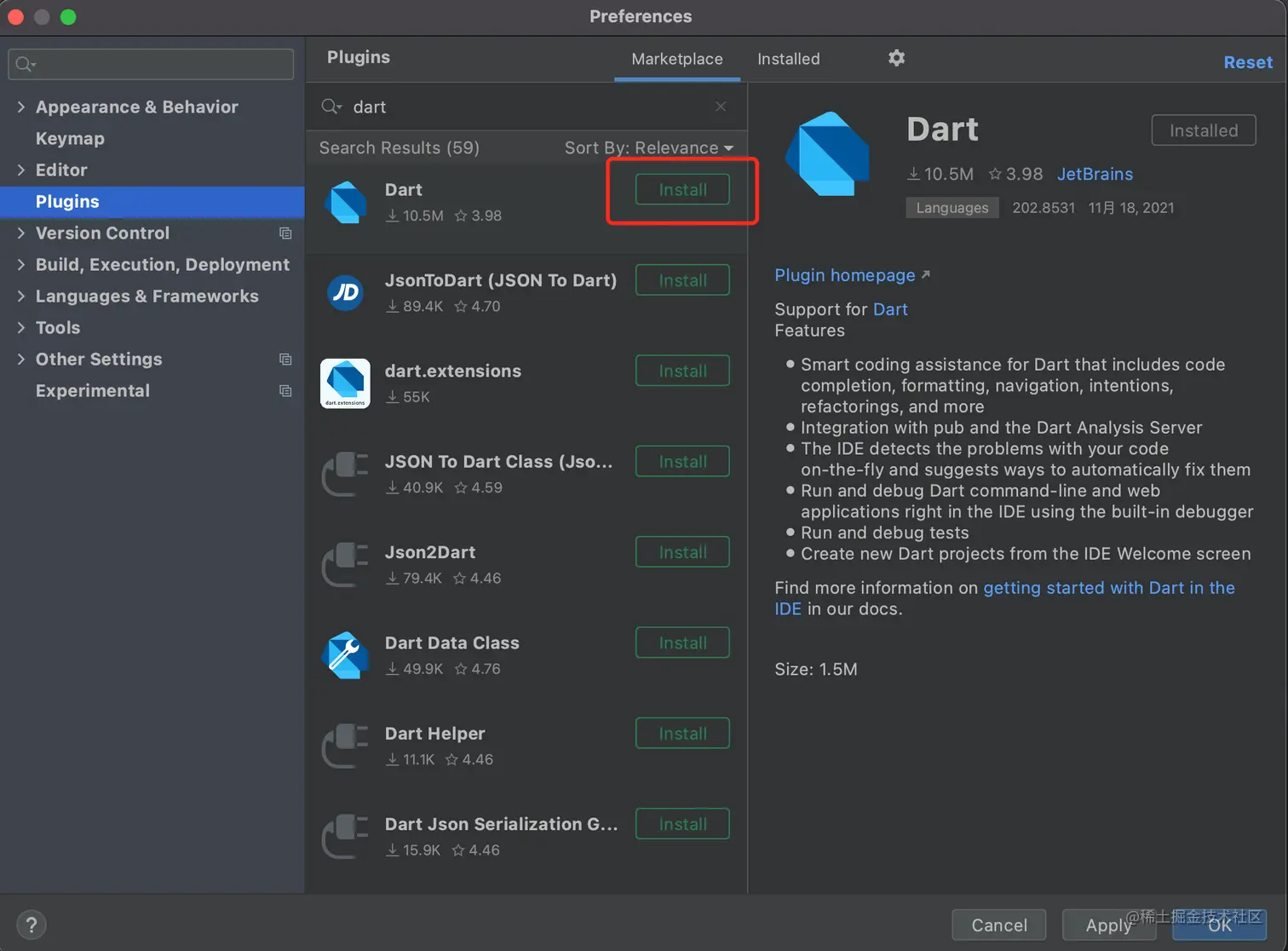Click the dart.extensions plugin icon

tap(345, 383)
